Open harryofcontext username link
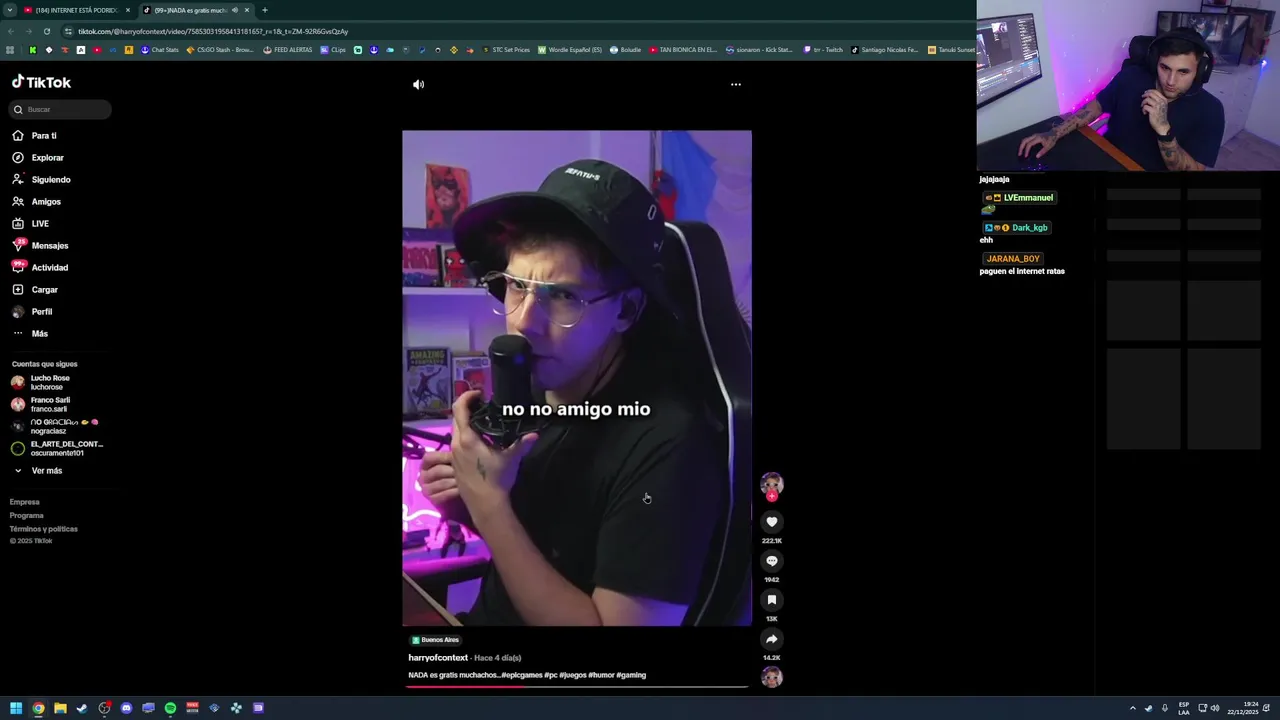This screenshot has height=720, width=1280. [438, 658]
